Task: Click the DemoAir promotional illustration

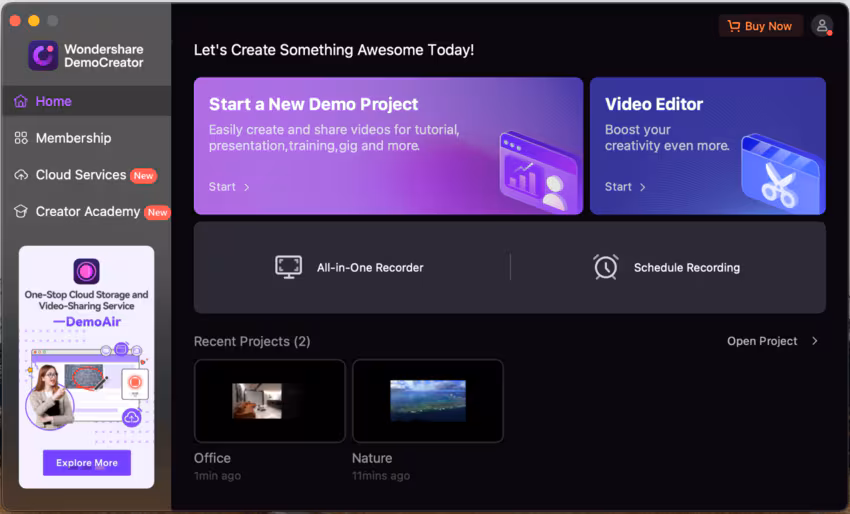Action: [87, 386]
